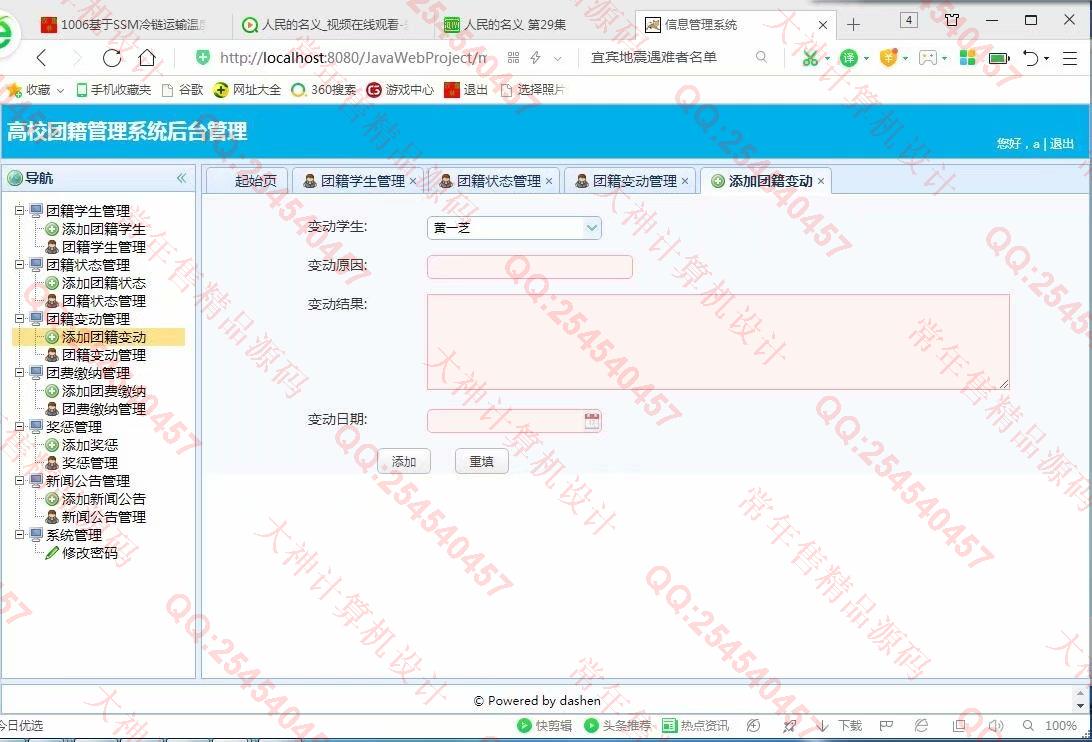Open 团费缴纳管理 leaf item in tree
Image resolution: width=1092 pixels, height=742 pixels.
(x=103, y=409)
